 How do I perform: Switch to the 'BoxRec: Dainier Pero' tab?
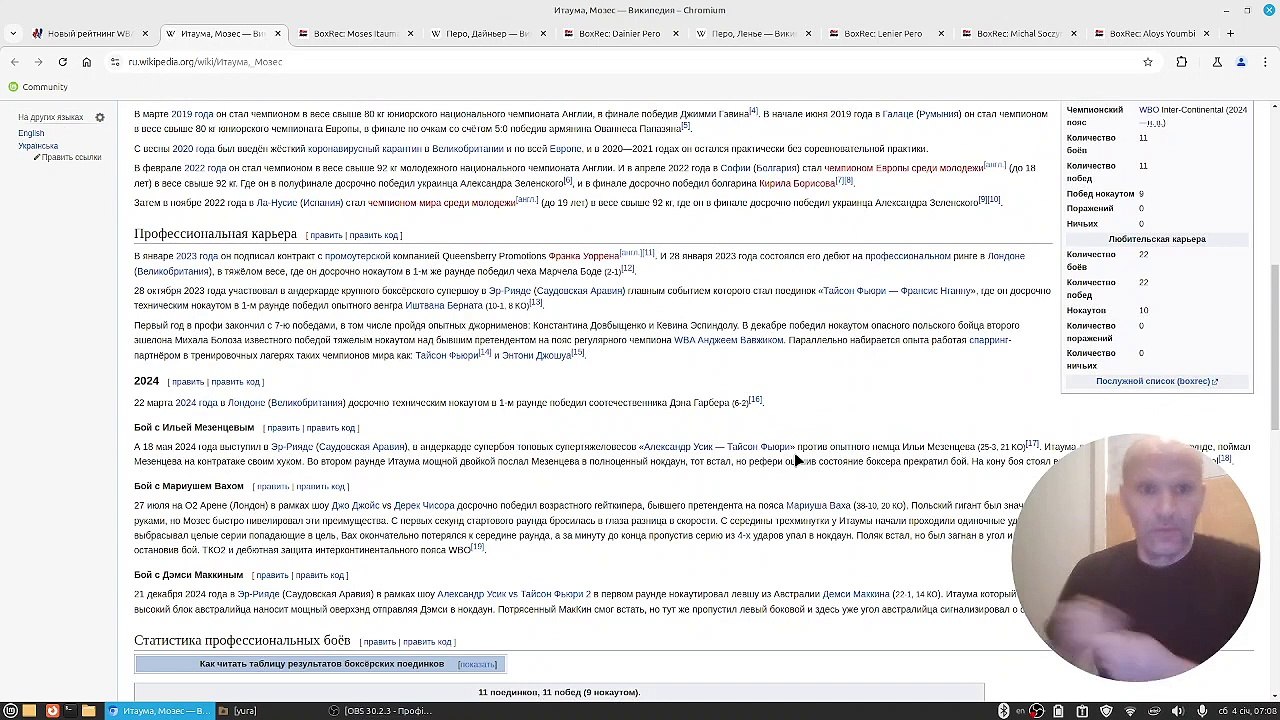(x=619, y=33)
